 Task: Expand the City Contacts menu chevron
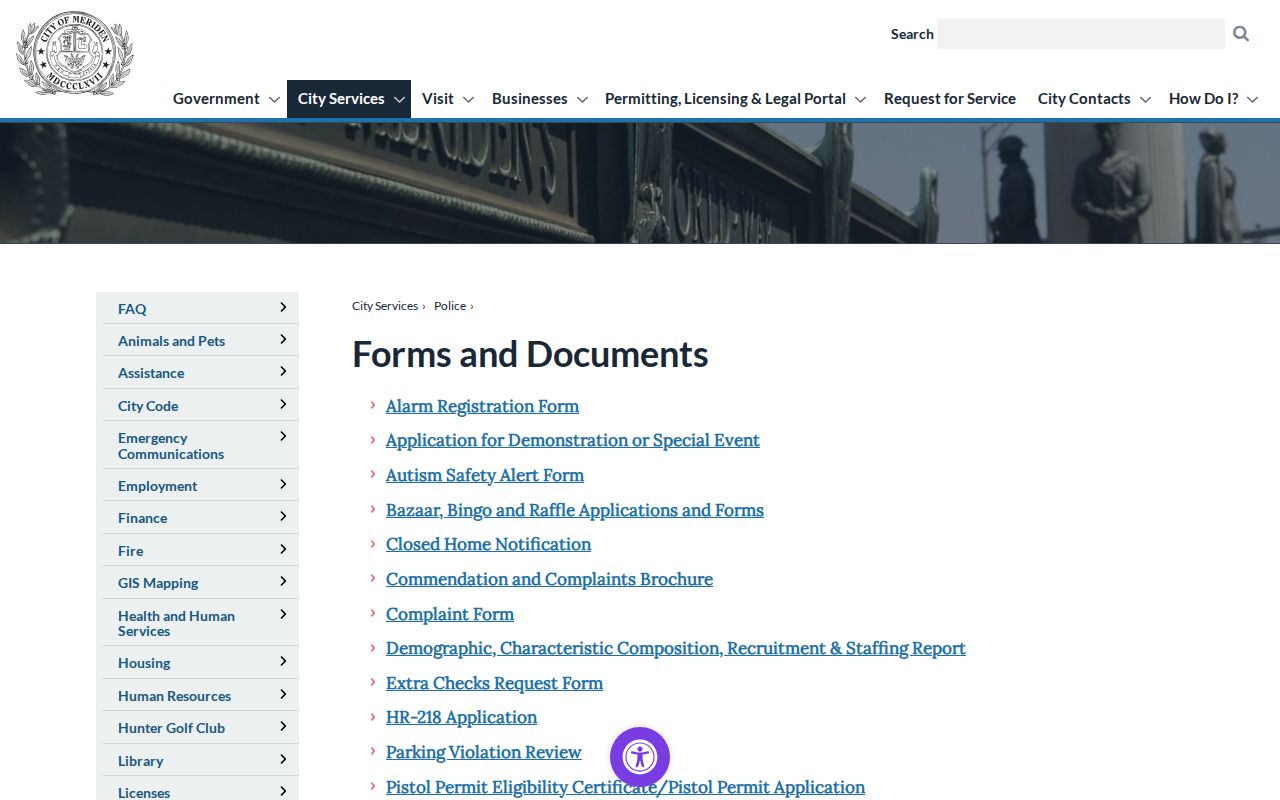tap(1145, 99)
